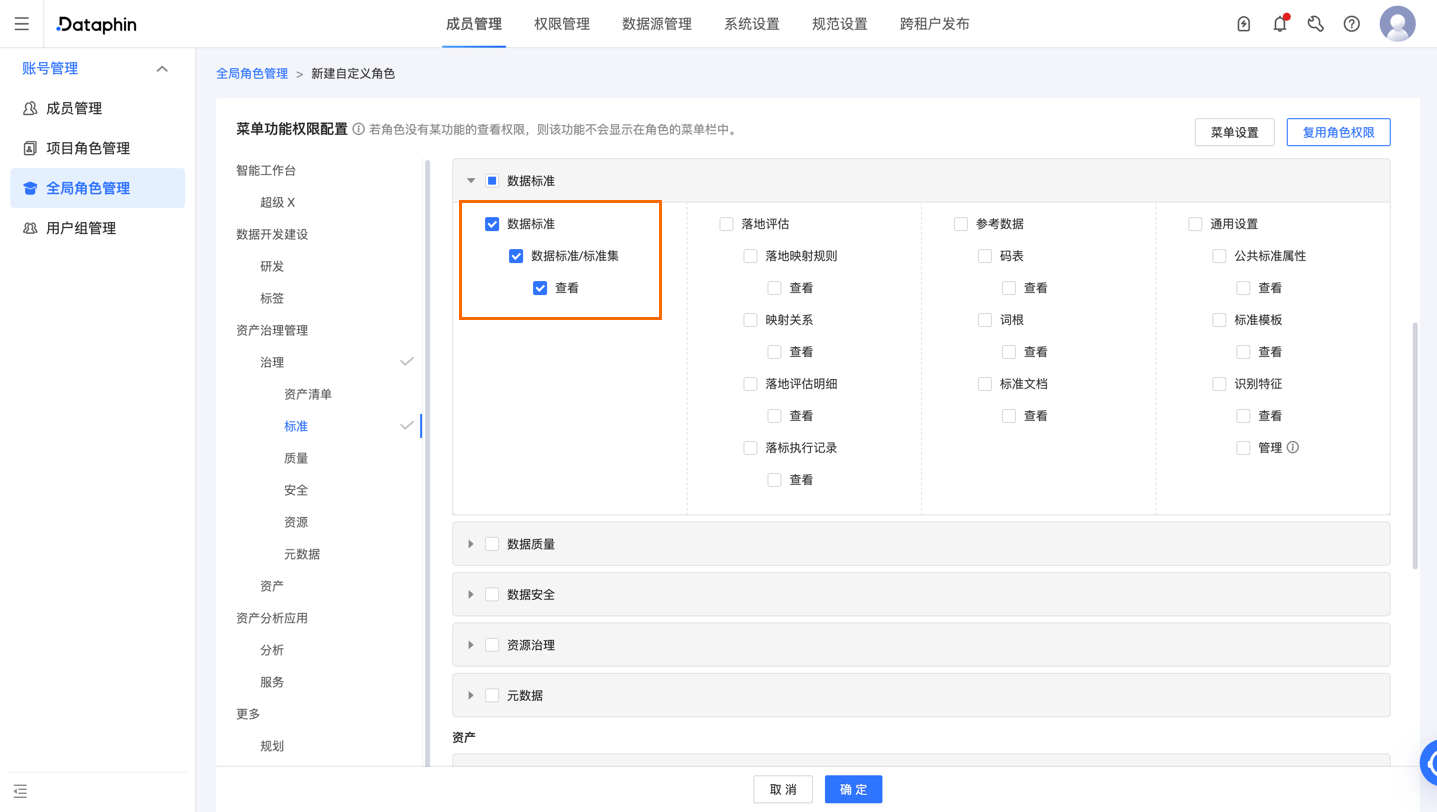
Task: Check the 落地映射规则 checkbox
Action: coord(751,256)
